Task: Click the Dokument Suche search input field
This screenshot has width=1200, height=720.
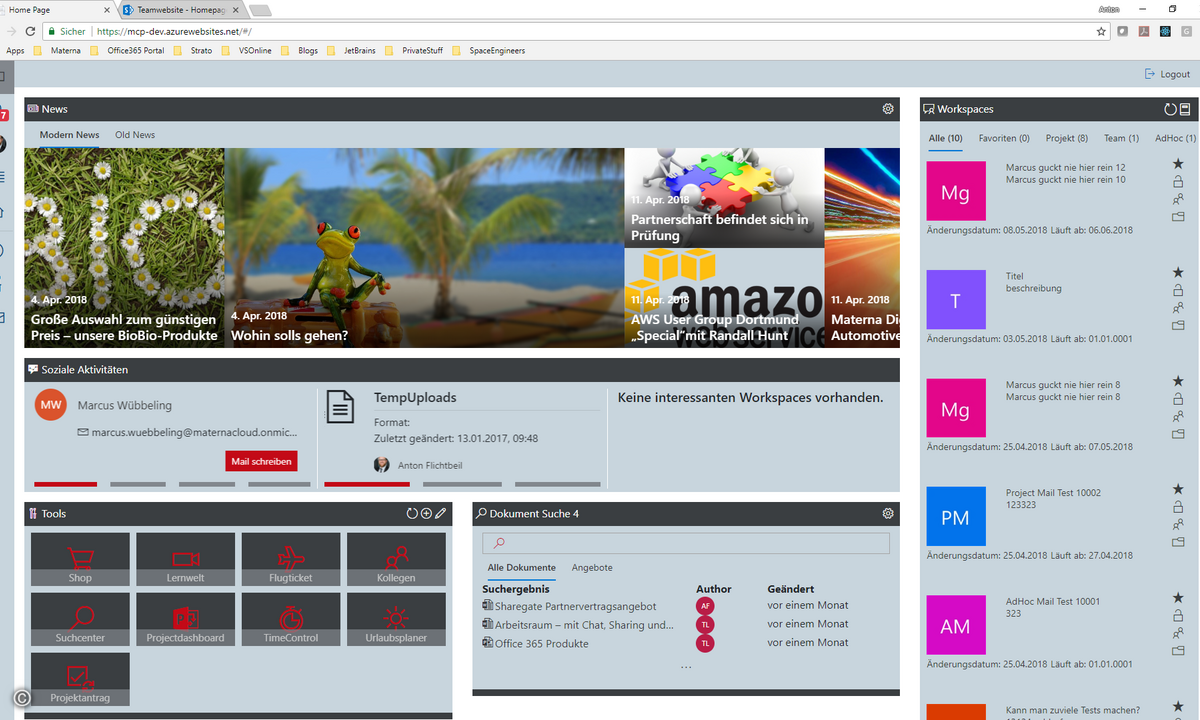Action: [x=686, y=543]
